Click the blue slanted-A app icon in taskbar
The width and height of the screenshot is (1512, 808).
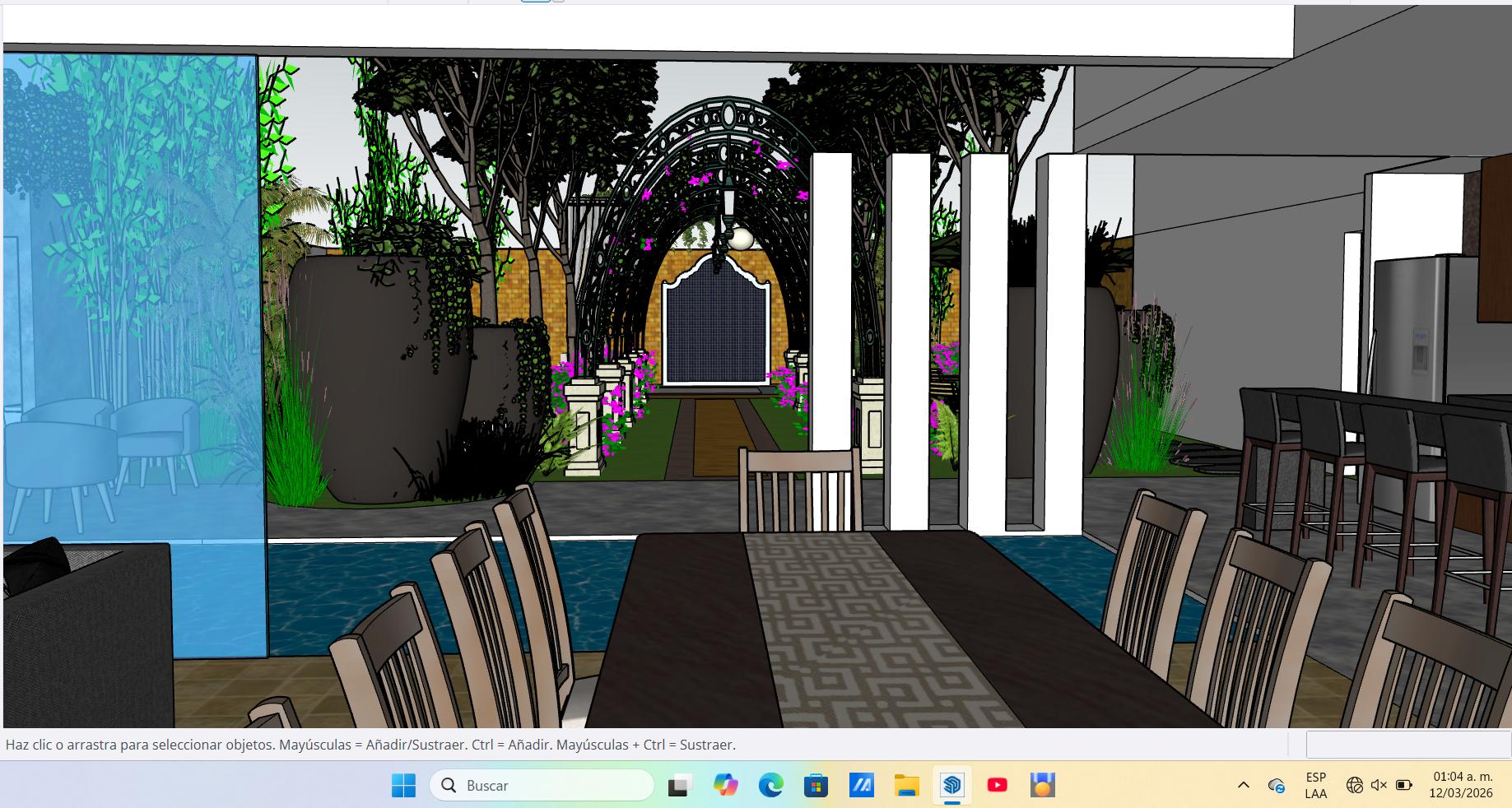pos(861,786)
